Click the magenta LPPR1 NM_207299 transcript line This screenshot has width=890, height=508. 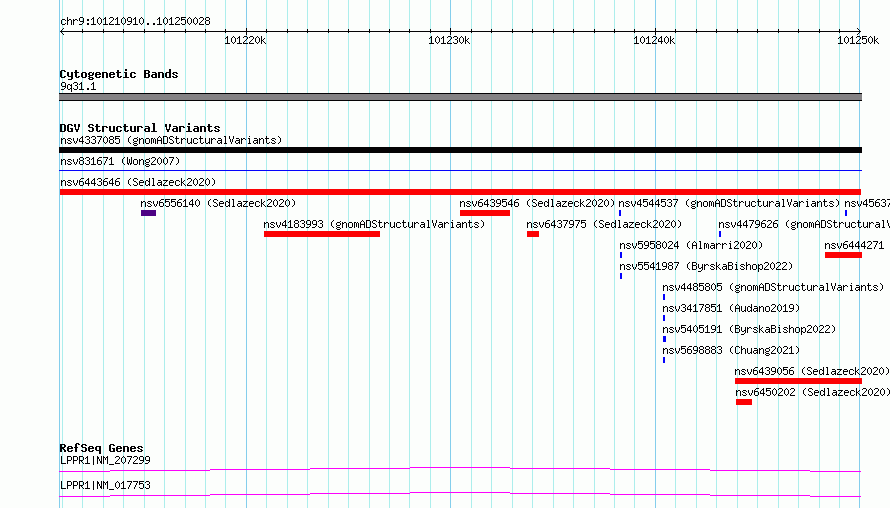460,469
